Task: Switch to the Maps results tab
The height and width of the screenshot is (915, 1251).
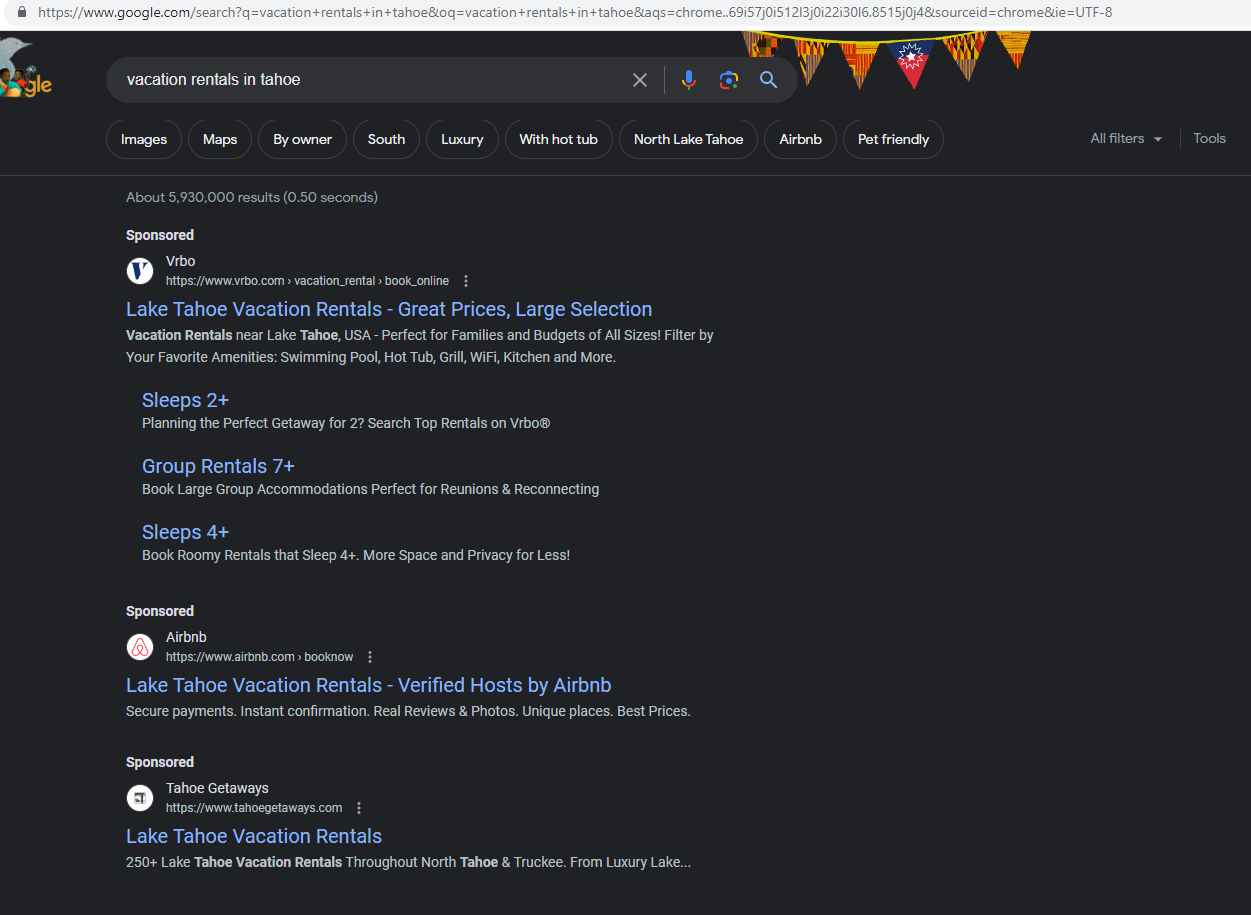Action: pos(220,139)
